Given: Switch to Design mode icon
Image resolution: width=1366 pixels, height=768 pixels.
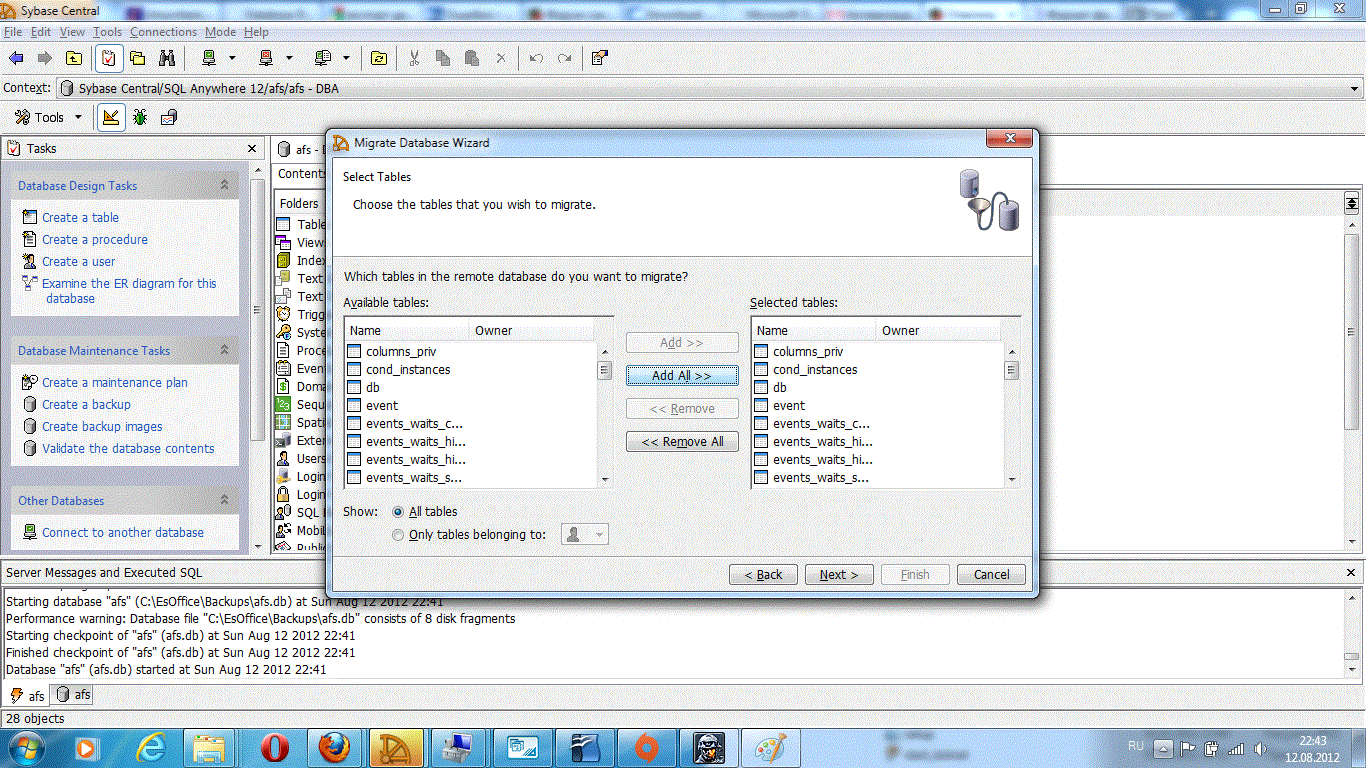Looking at the screenshot, I should coord(111,117).
